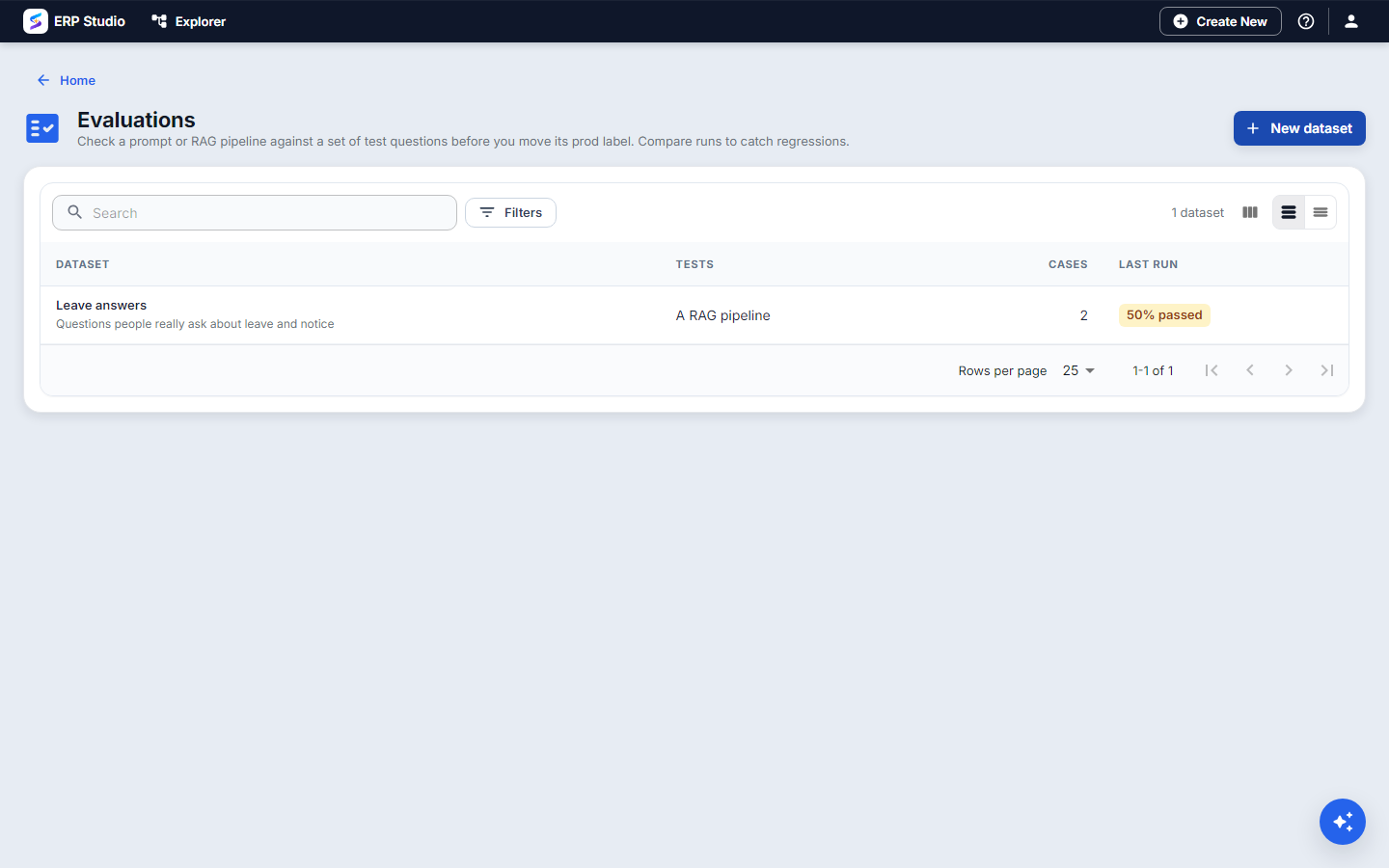This screenshot has height=868, width=1389.
Task: Click the ERP Studio title text
Action: (x=90, y=21)
